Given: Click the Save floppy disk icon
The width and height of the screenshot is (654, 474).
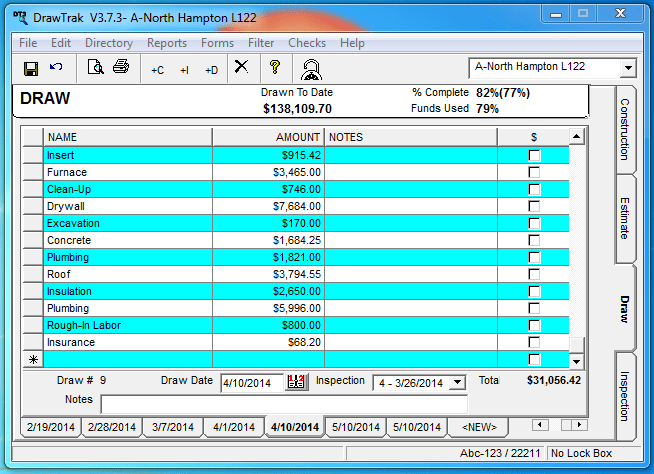Looking at the screenshot, I should (x=31, y=68).
